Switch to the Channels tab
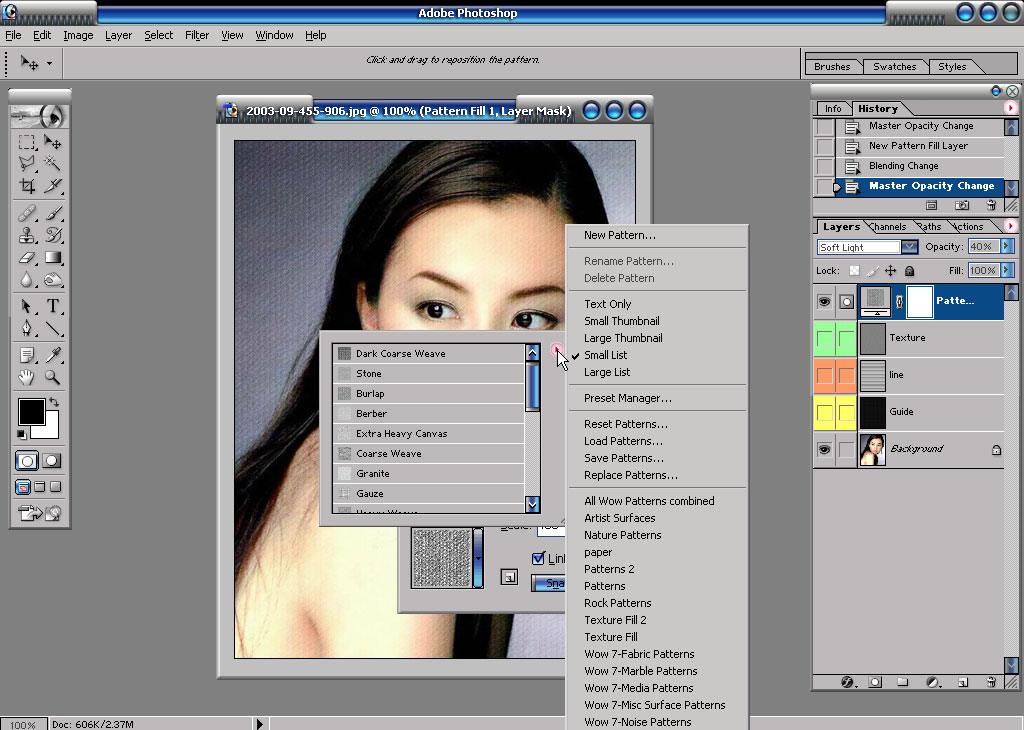Screen dimensions: 1024x730 (888, 227)
